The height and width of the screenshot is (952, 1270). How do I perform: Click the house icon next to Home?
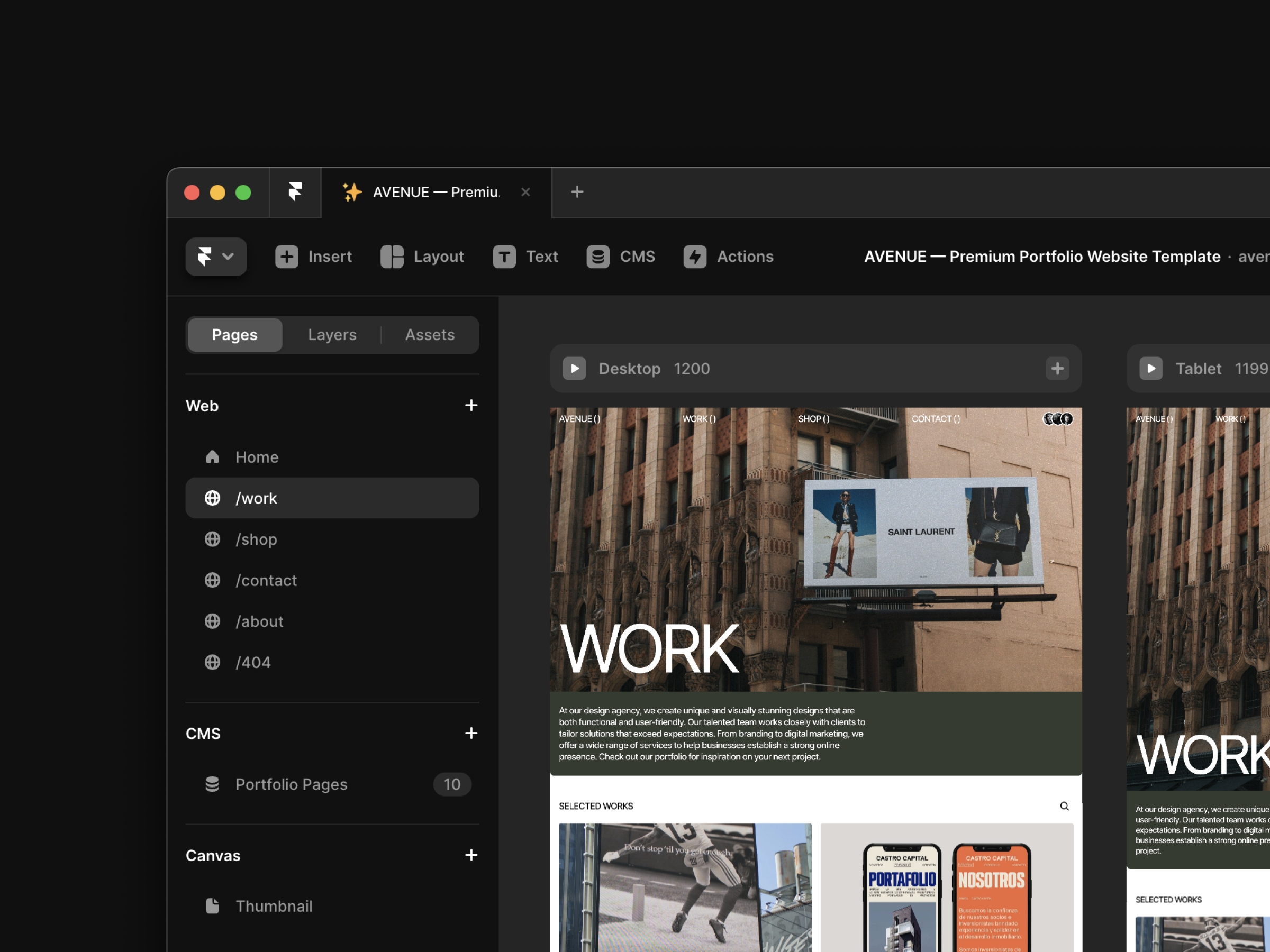(x=212, y=457)
